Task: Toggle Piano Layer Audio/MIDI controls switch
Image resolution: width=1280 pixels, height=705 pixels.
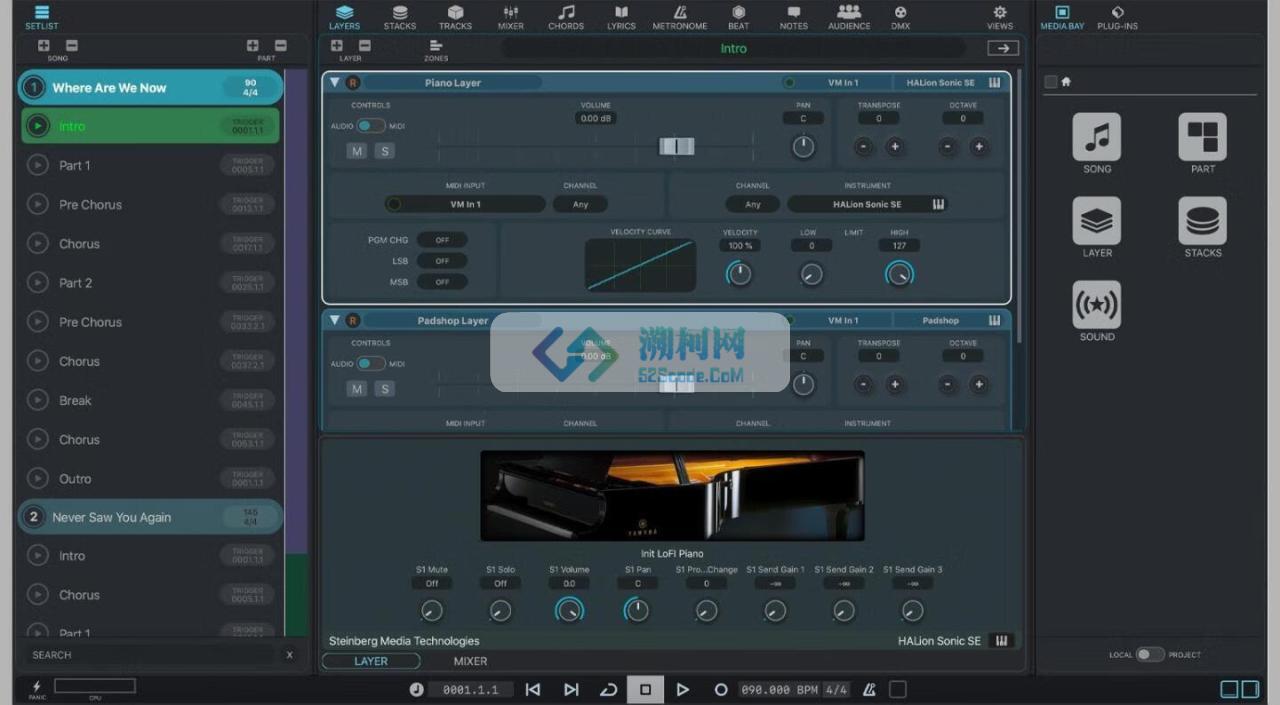Action: pyautogui.click(x=371, y=126)
